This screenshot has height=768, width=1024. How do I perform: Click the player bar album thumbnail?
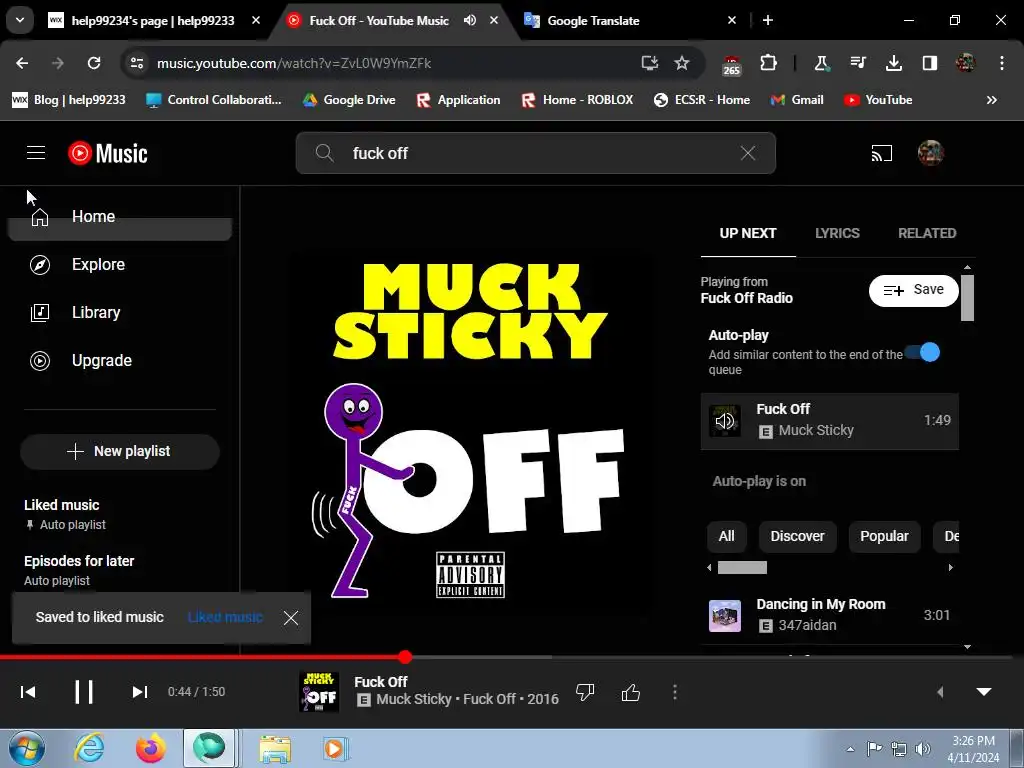coord(319,692)
